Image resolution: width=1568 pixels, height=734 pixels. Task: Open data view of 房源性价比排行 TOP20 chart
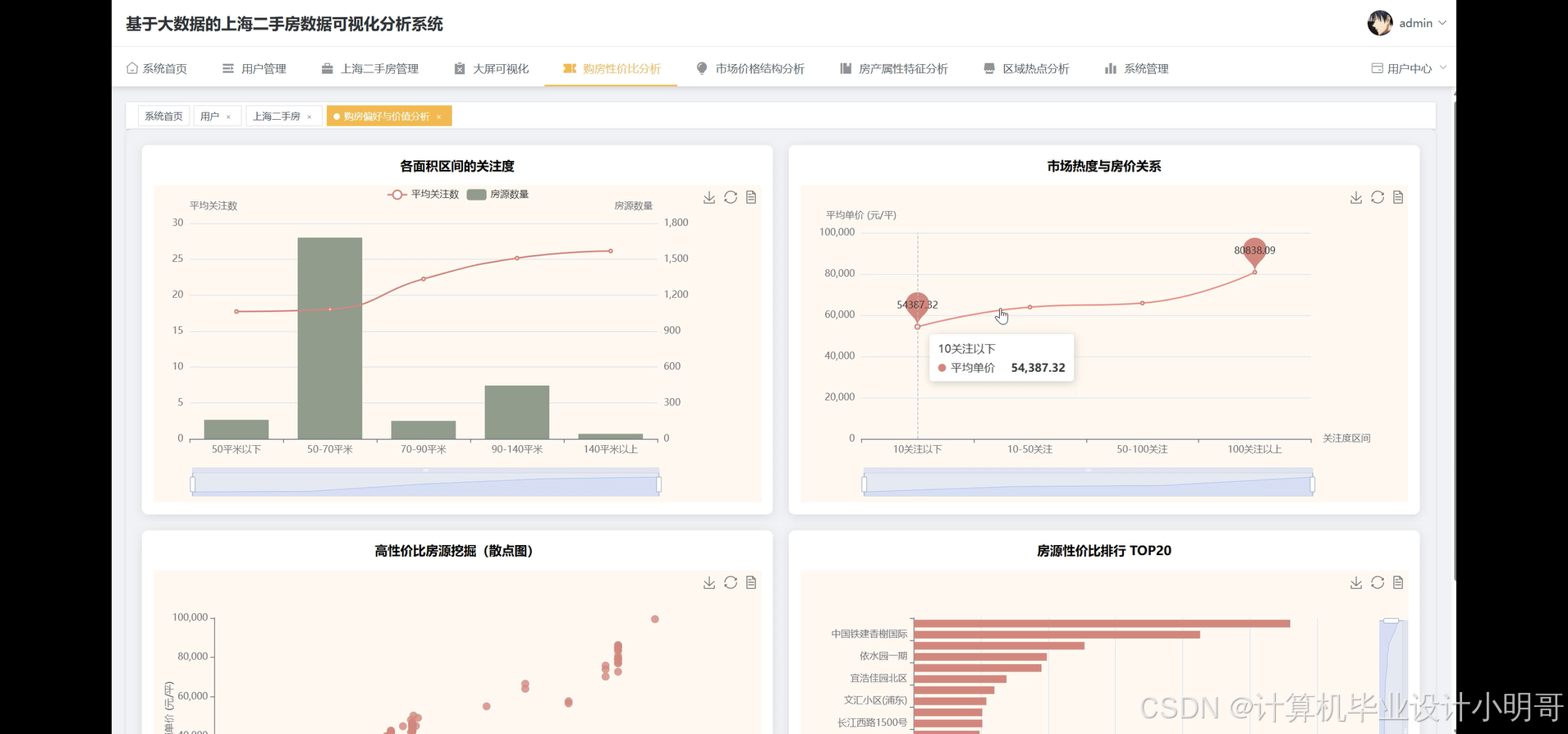coord(1398,582)
